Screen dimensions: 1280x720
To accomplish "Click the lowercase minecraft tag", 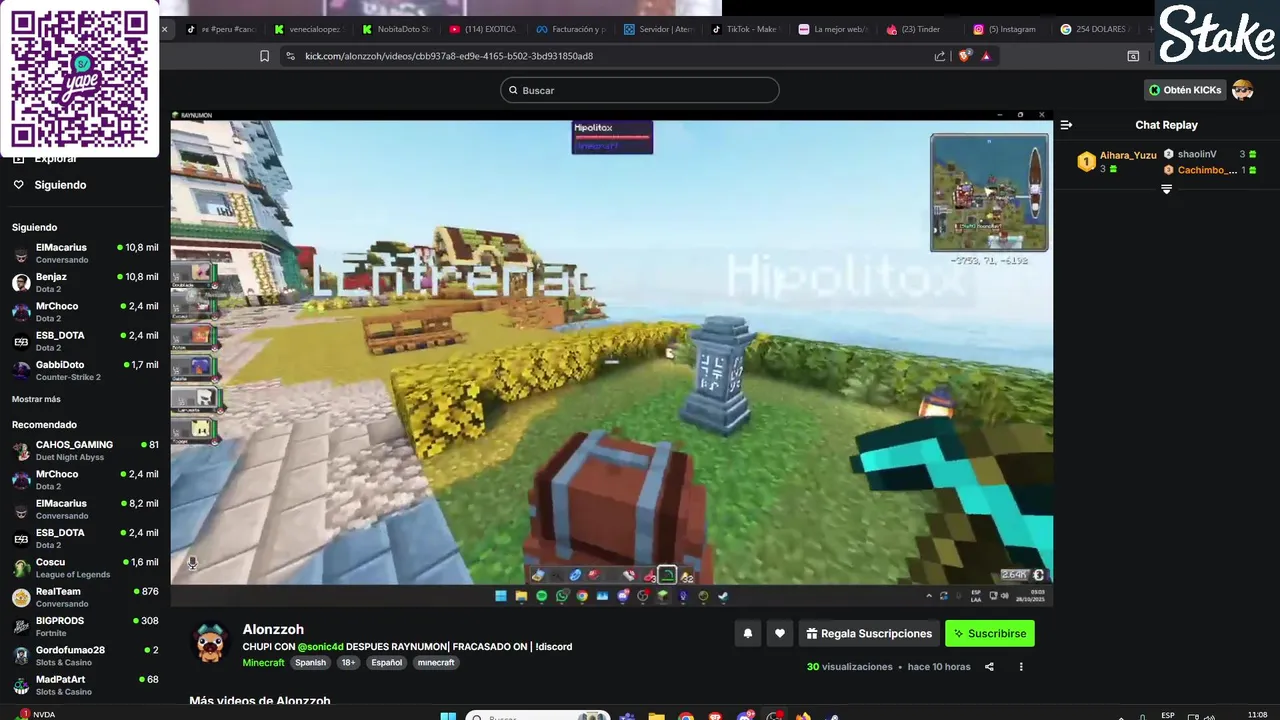I will pos(436,662).
